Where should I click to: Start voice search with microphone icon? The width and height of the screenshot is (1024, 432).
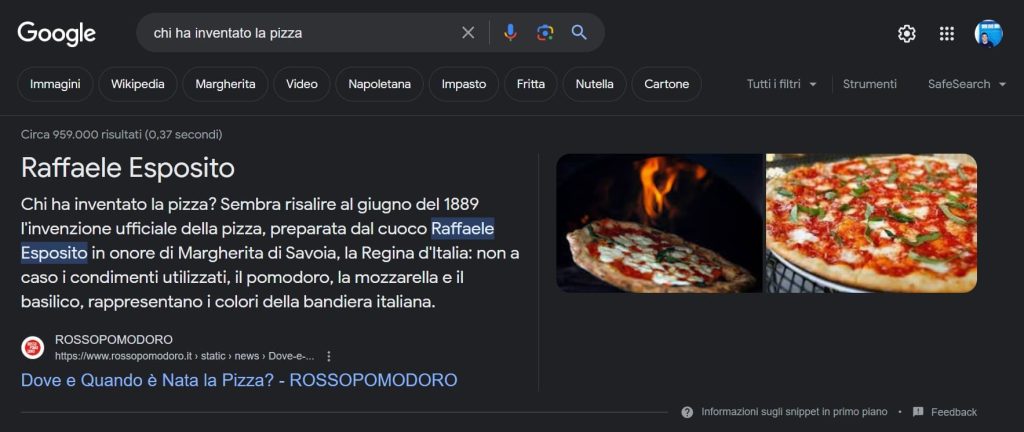coord(510,33)
